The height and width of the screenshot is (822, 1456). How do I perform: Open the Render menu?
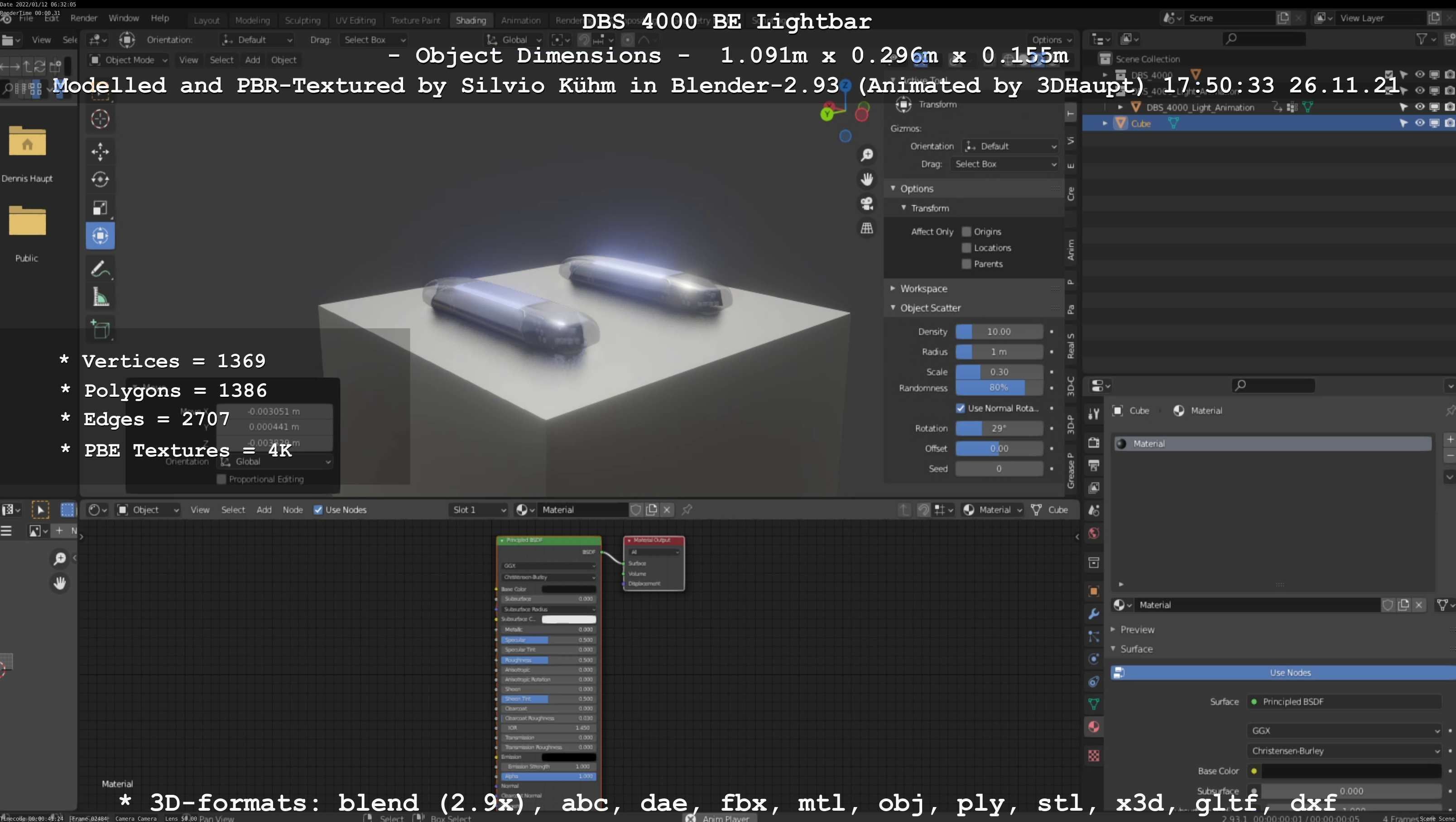pyautogui.click(x=84, y=18)
